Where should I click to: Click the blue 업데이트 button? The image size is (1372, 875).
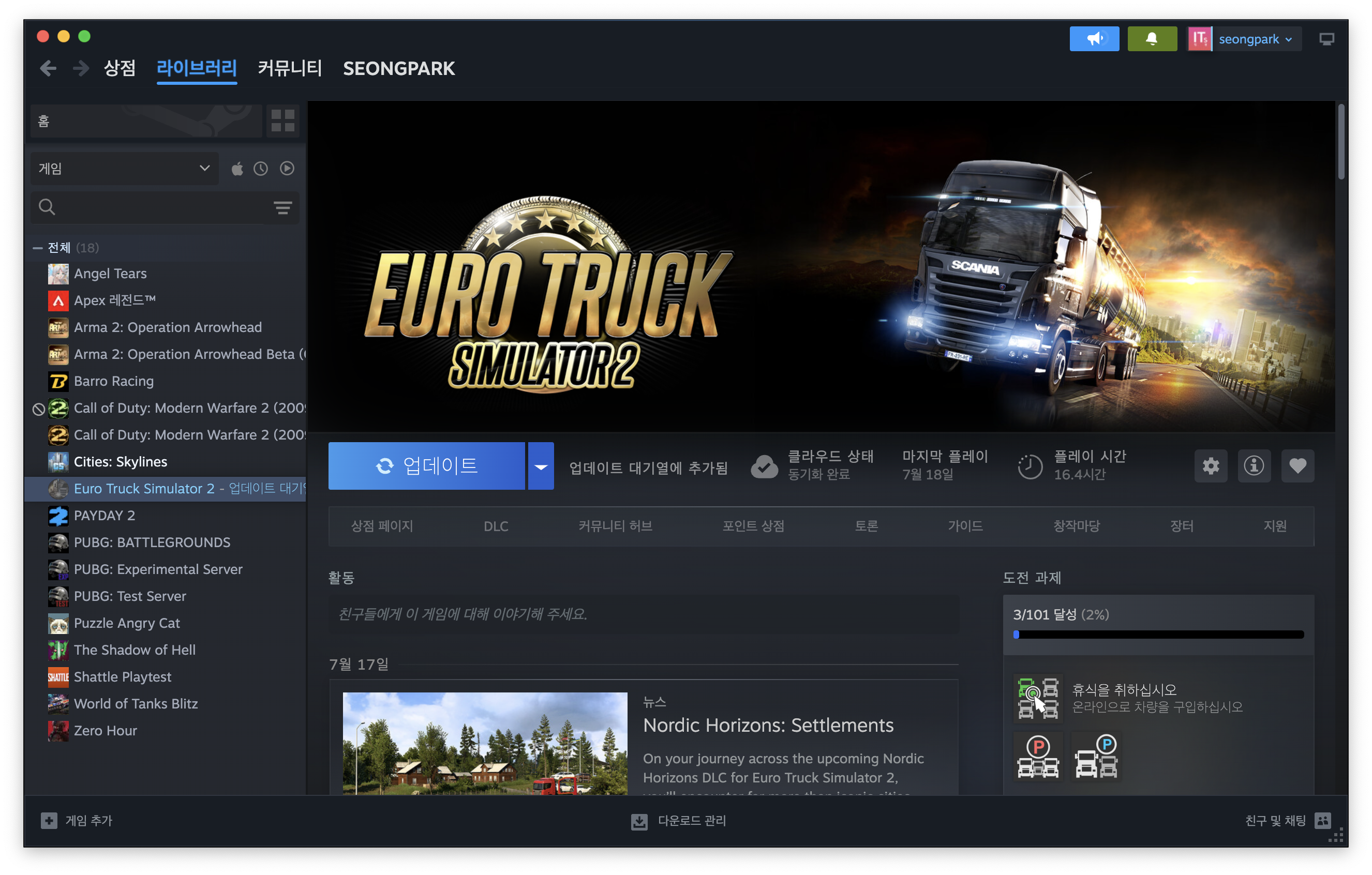pos(426,466)
